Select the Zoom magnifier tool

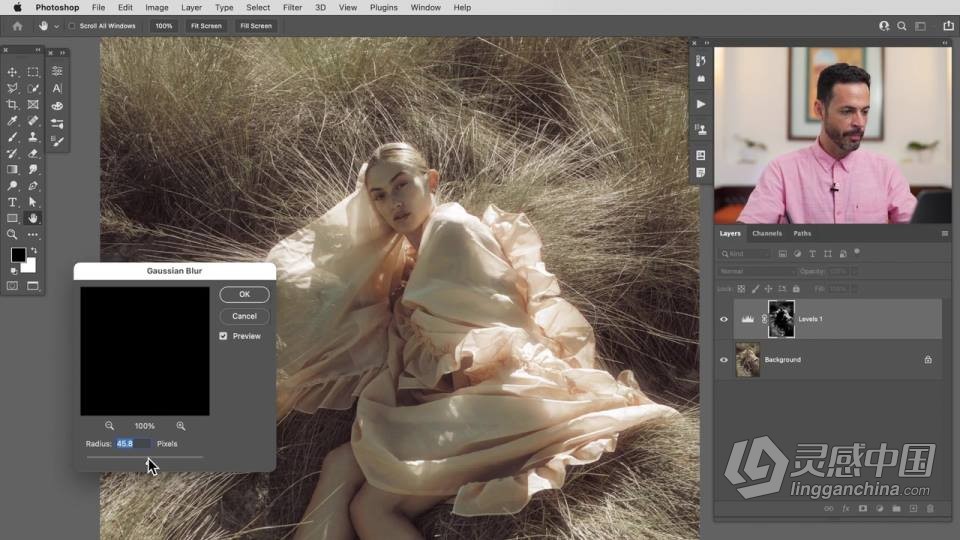12,234
